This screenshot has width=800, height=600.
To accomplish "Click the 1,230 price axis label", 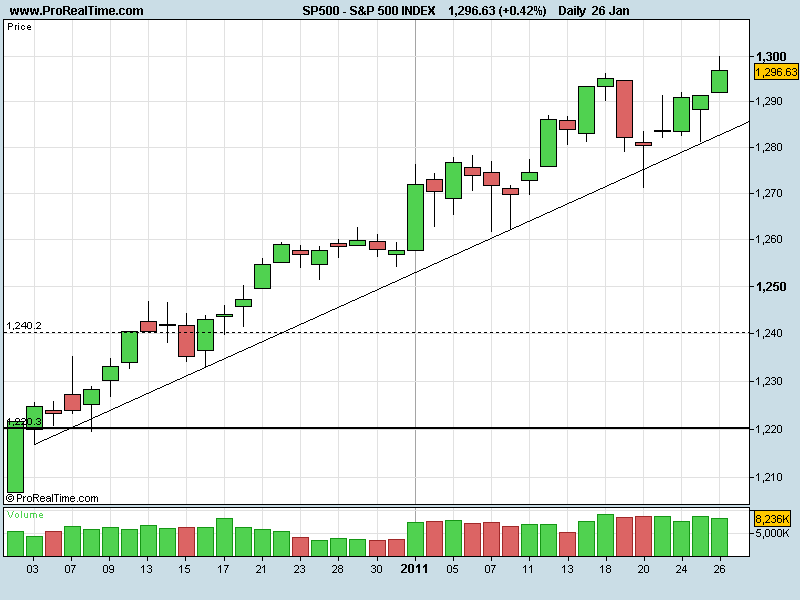I will tap(769, 381).
